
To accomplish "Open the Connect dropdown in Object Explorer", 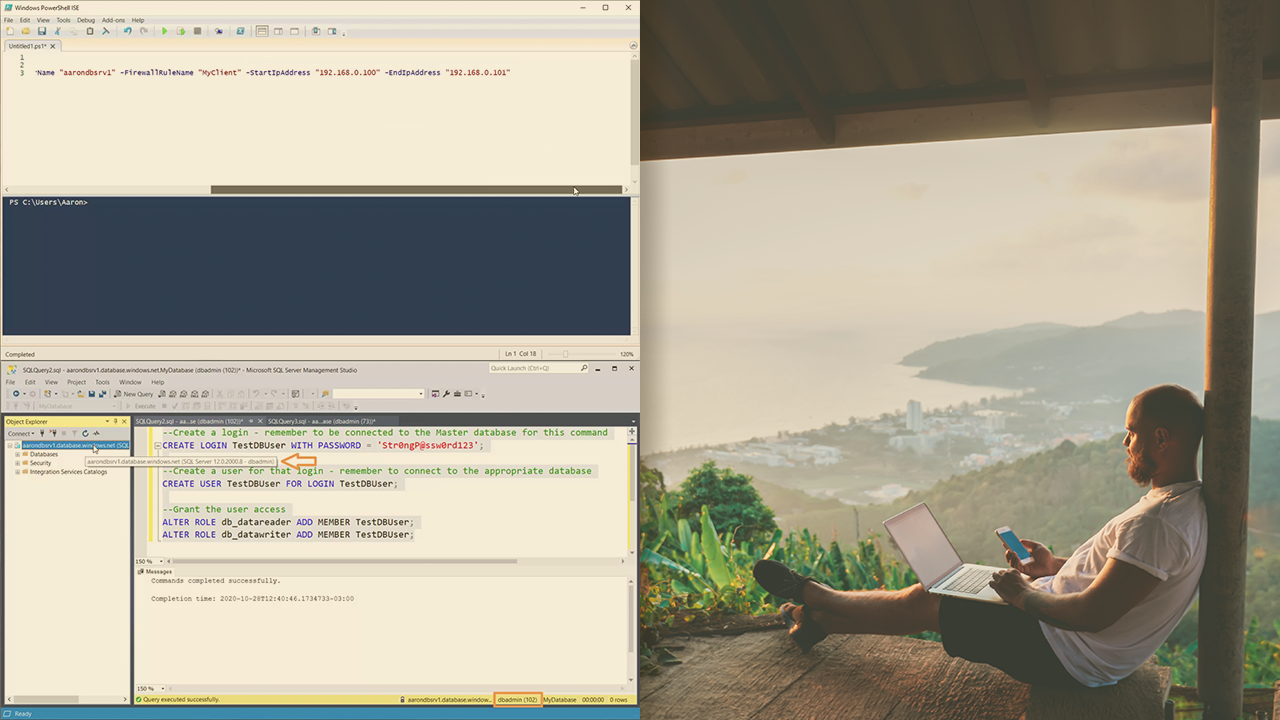I will point(21,433).
